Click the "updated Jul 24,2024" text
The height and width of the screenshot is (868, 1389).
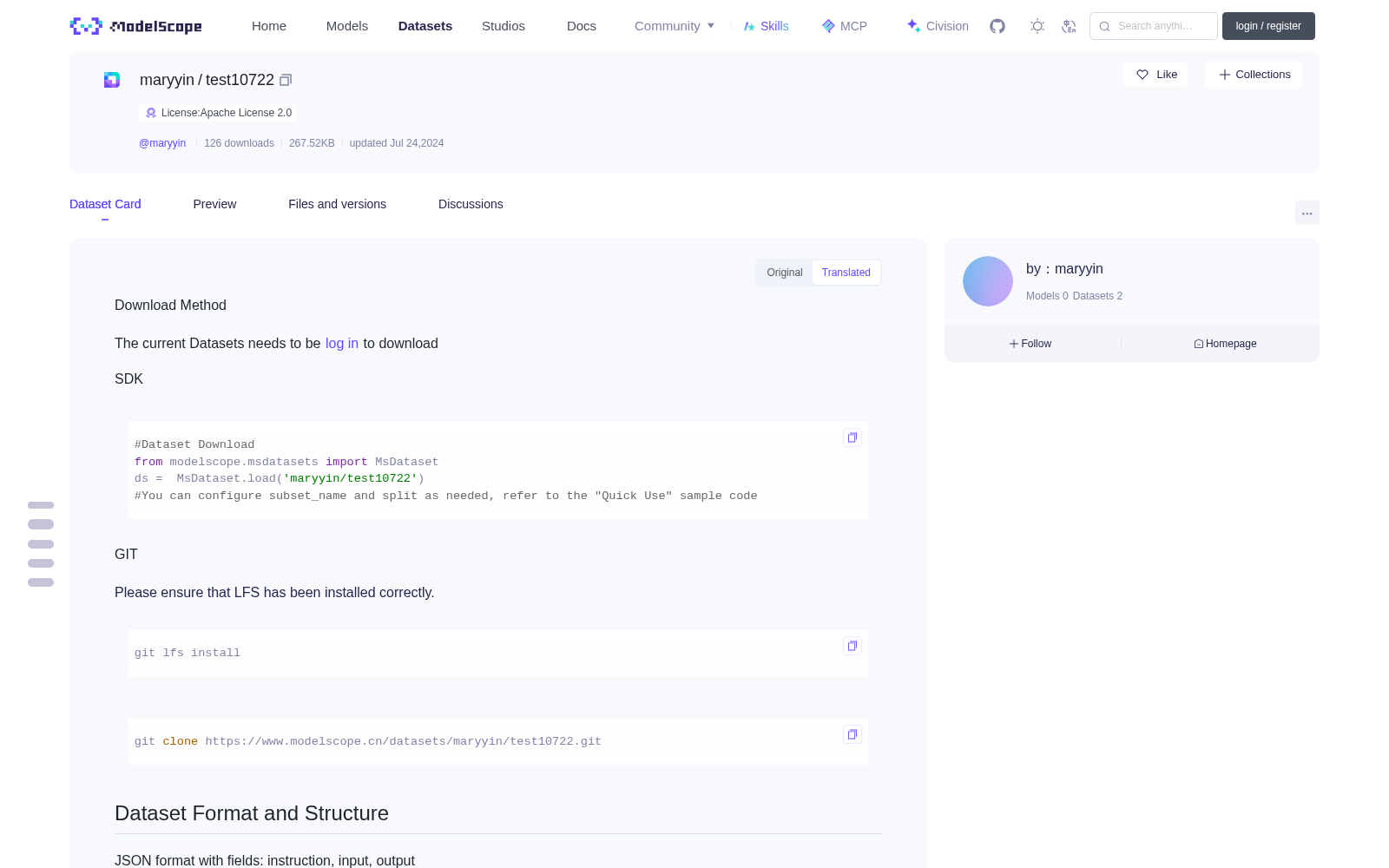(x=397, y=143)
